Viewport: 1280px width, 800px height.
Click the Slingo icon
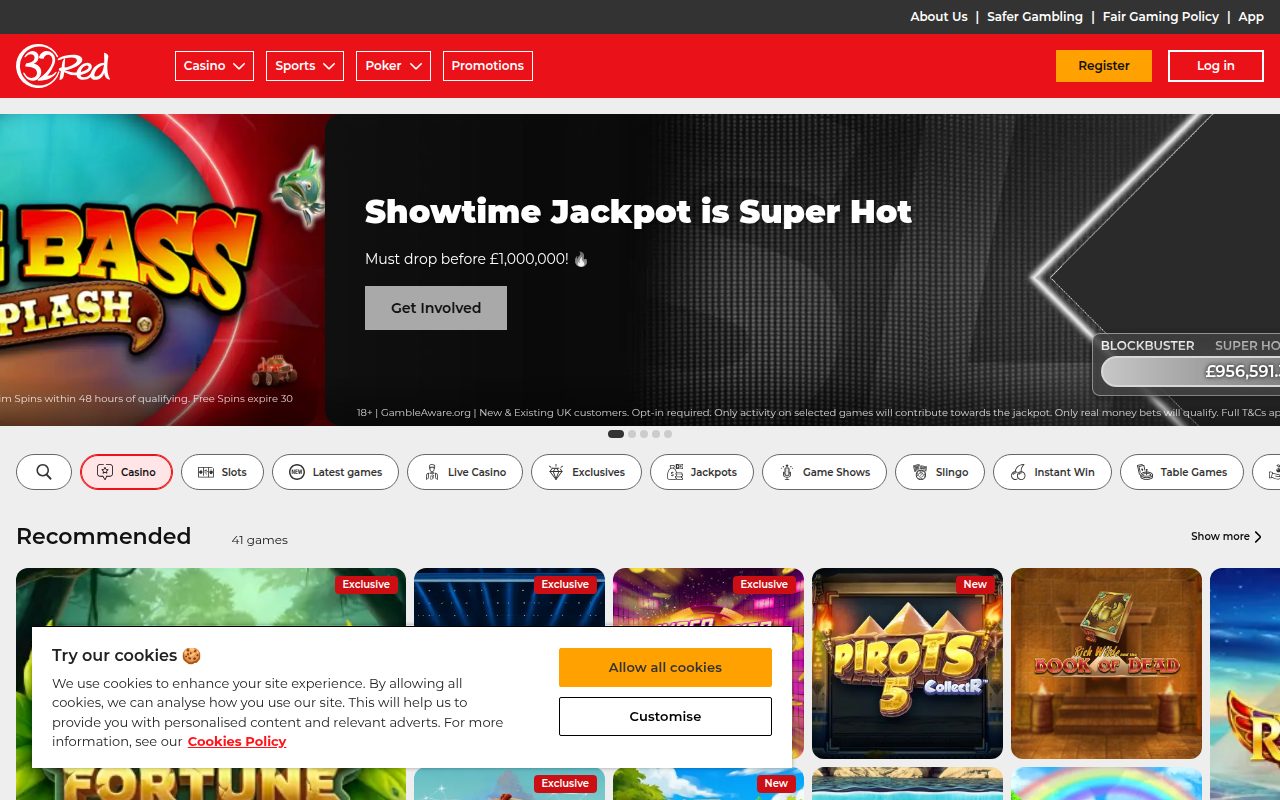coord(920,472)
